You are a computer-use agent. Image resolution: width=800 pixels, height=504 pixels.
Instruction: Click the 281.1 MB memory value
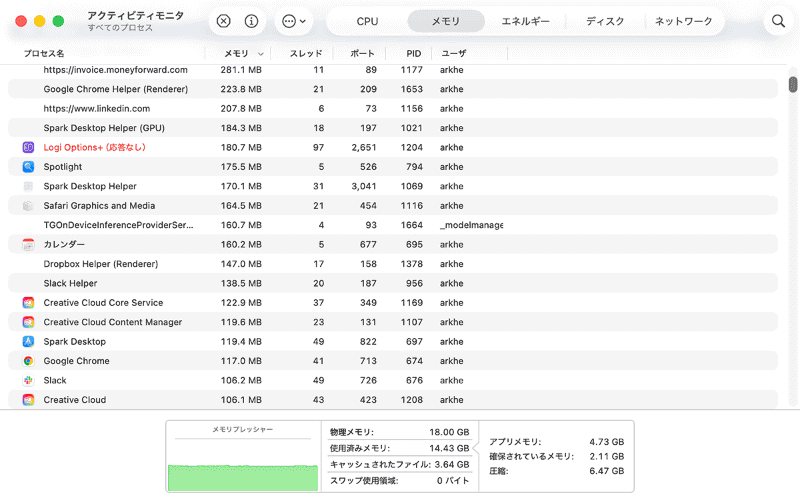pyautogui.click(x=241, y=70)
